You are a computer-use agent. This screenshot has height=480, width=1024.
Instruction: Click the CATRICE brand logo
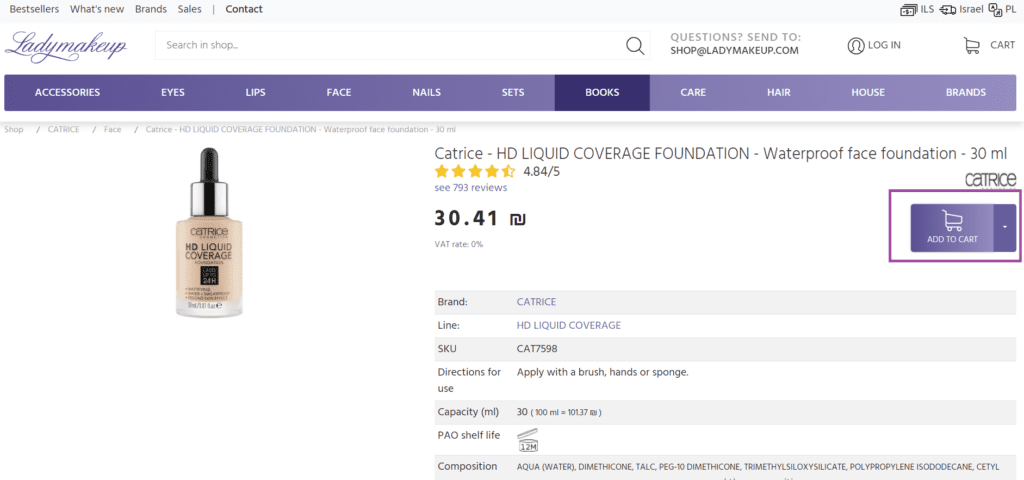tap(991, 180)
